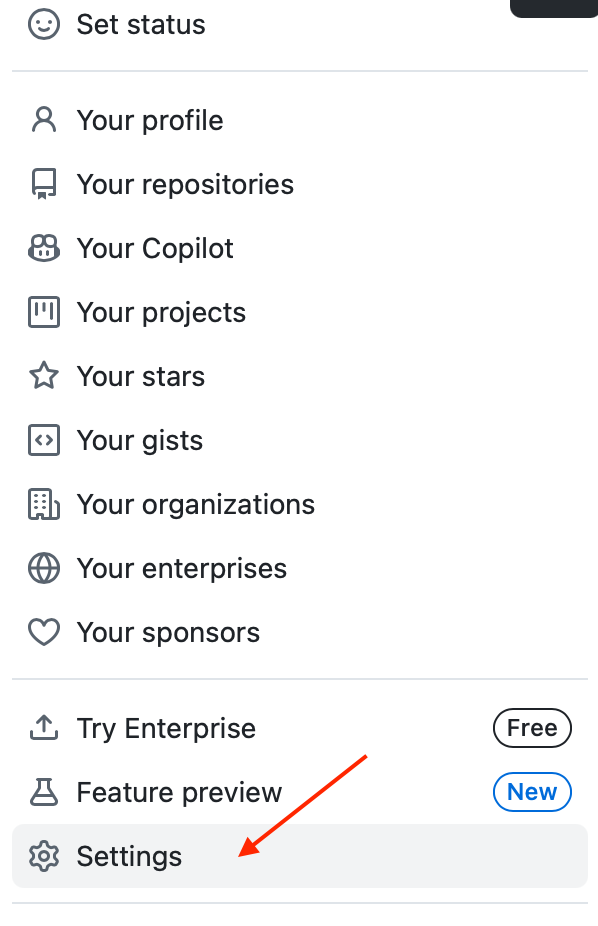Image resolution: width=598 pixels, height=926 pixels.
Task: Click the heart sponsors icon
Action: (44, 632)
